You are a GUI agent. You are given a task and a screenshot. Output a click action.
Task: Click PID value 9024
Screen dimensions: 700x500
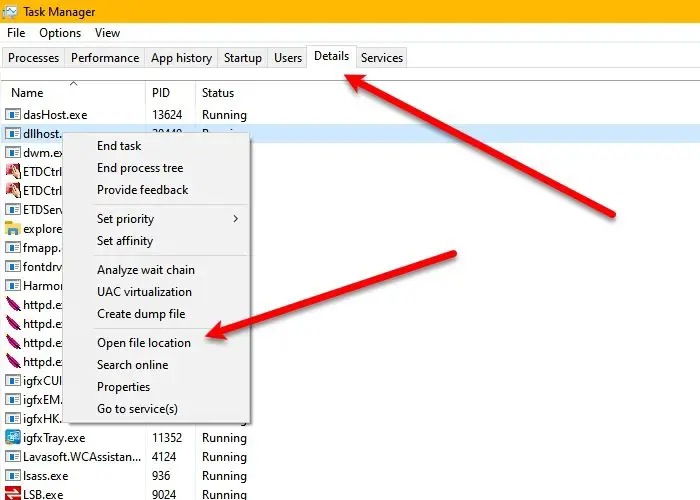click(x=164, y=495)
